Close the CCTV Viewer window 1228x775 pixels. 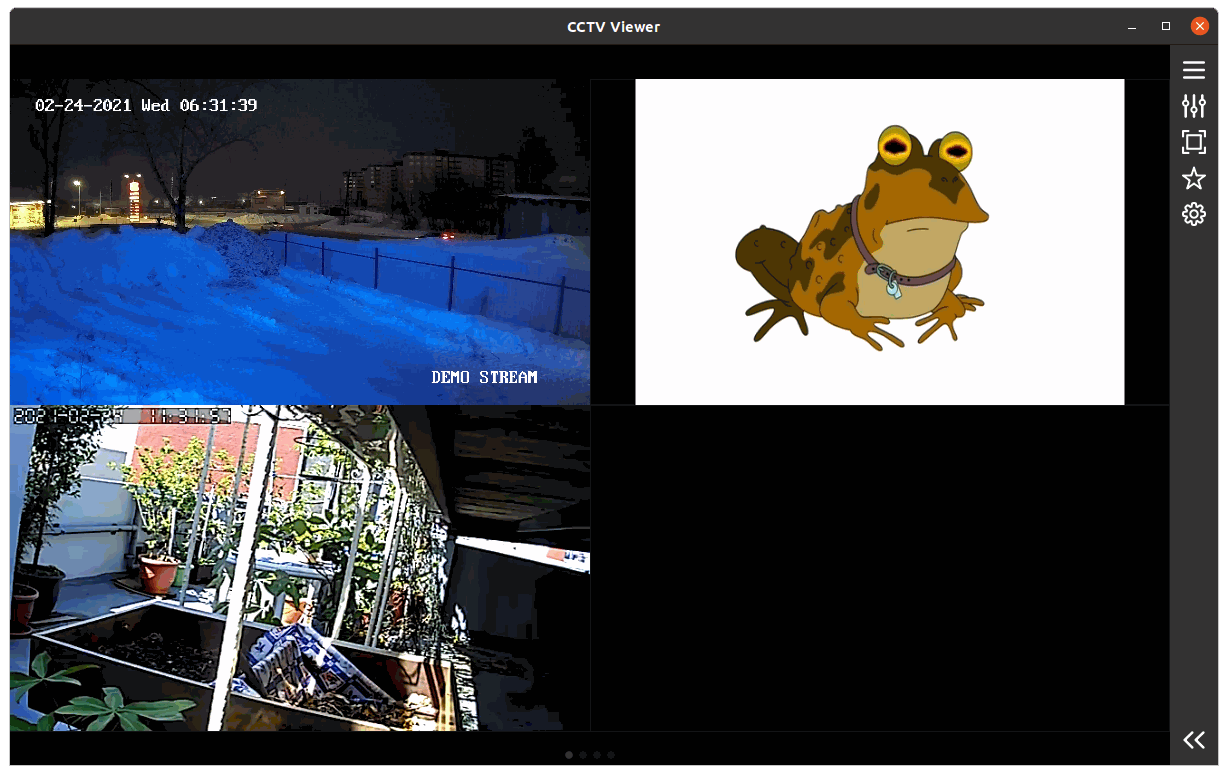1199,27
